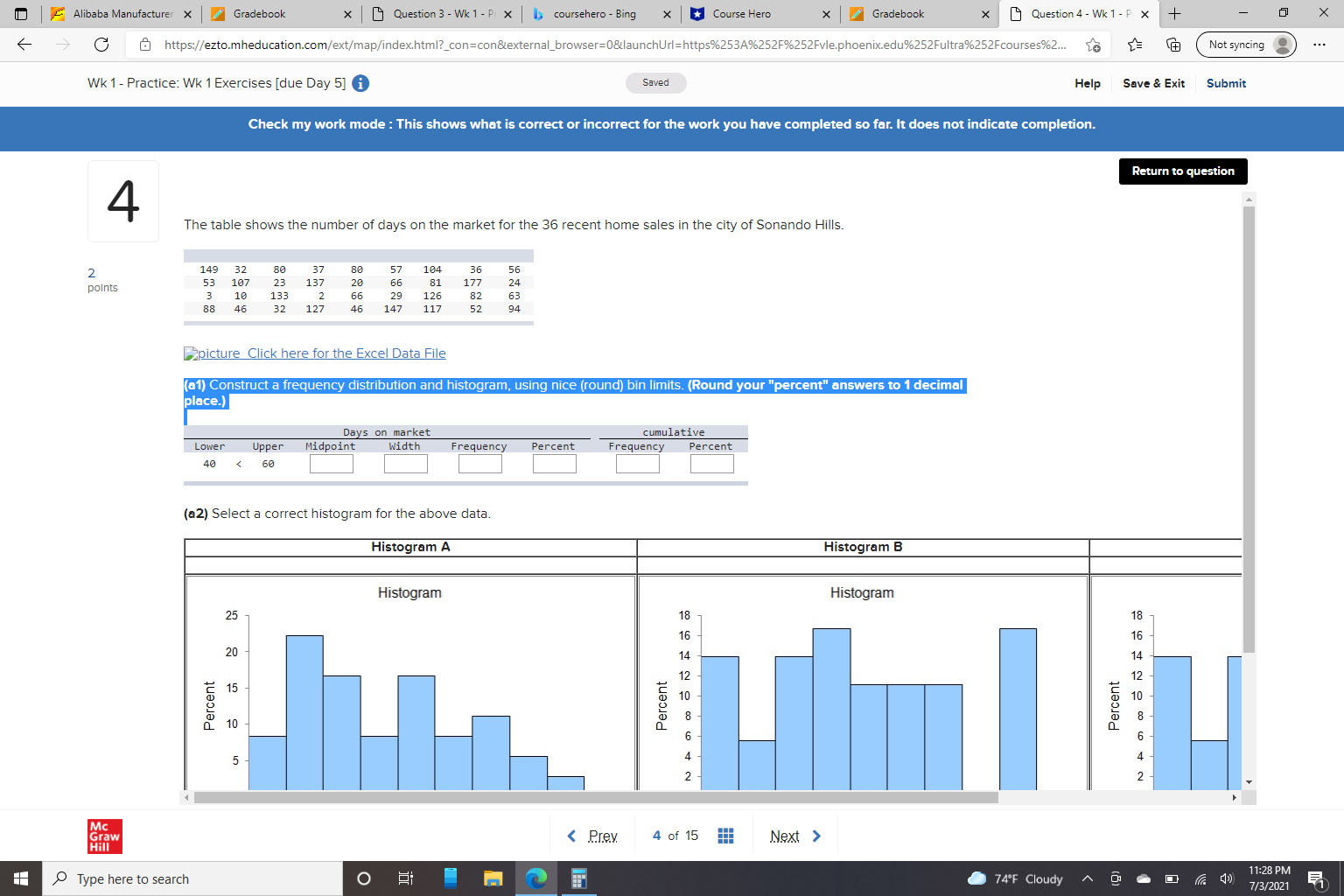The image size is (1344, 896).
Task: Click the Edge icon on taskbar
Action: coord(535,878)
